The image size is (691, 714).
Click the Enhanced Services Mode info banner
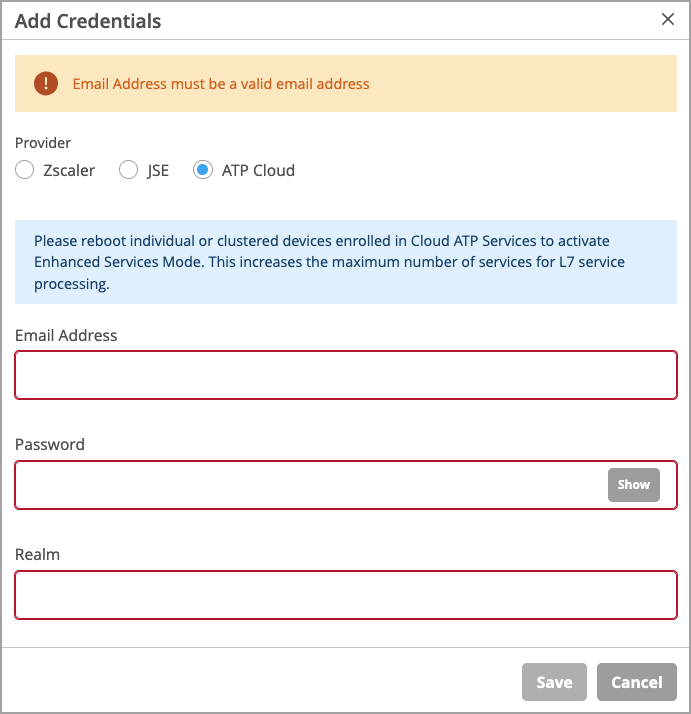(345, 262)
